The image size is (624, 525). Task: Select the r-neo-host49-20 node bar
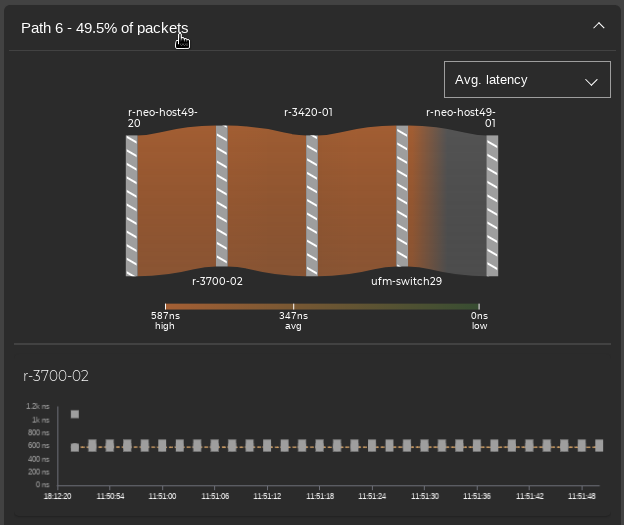(x=131, y=205)
